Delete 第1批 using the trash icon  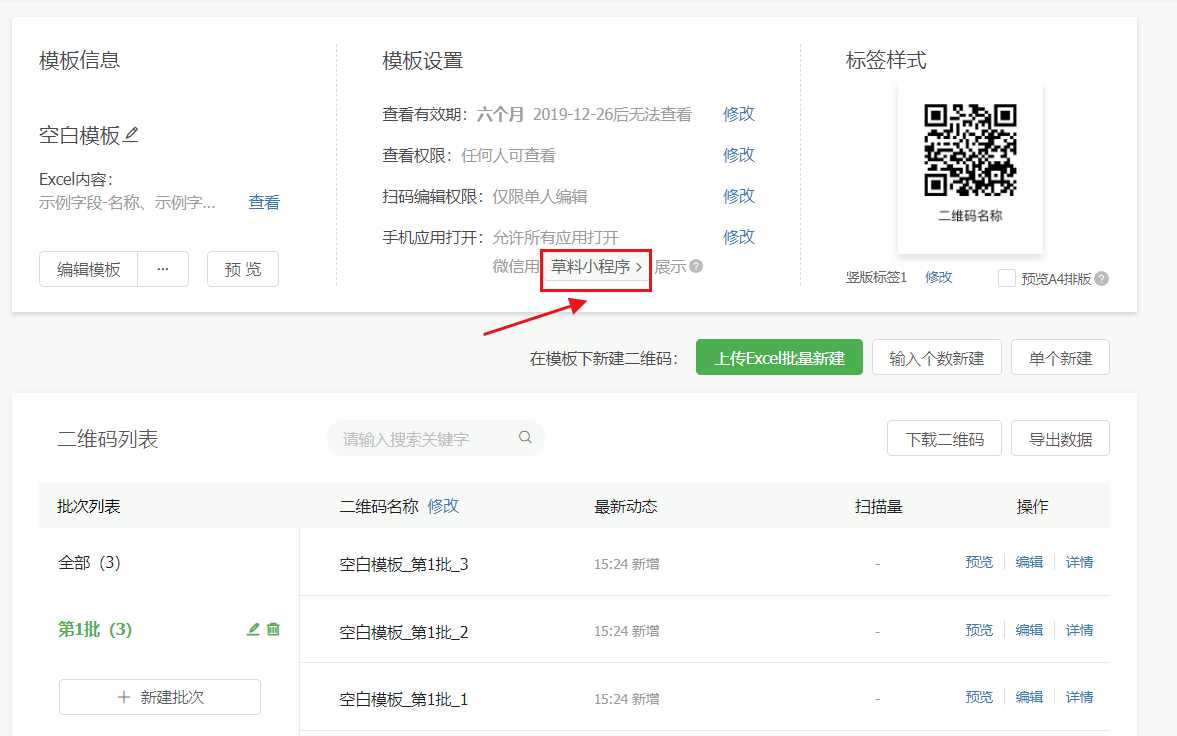[273, 629]
